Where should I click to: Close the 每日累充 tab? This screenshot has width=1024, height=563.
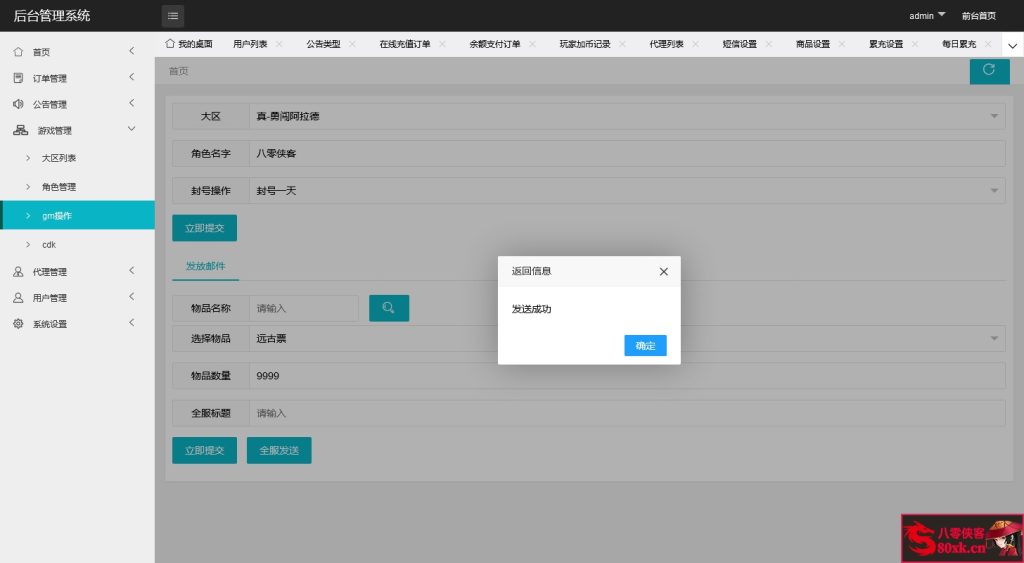[x=988, y=44]
